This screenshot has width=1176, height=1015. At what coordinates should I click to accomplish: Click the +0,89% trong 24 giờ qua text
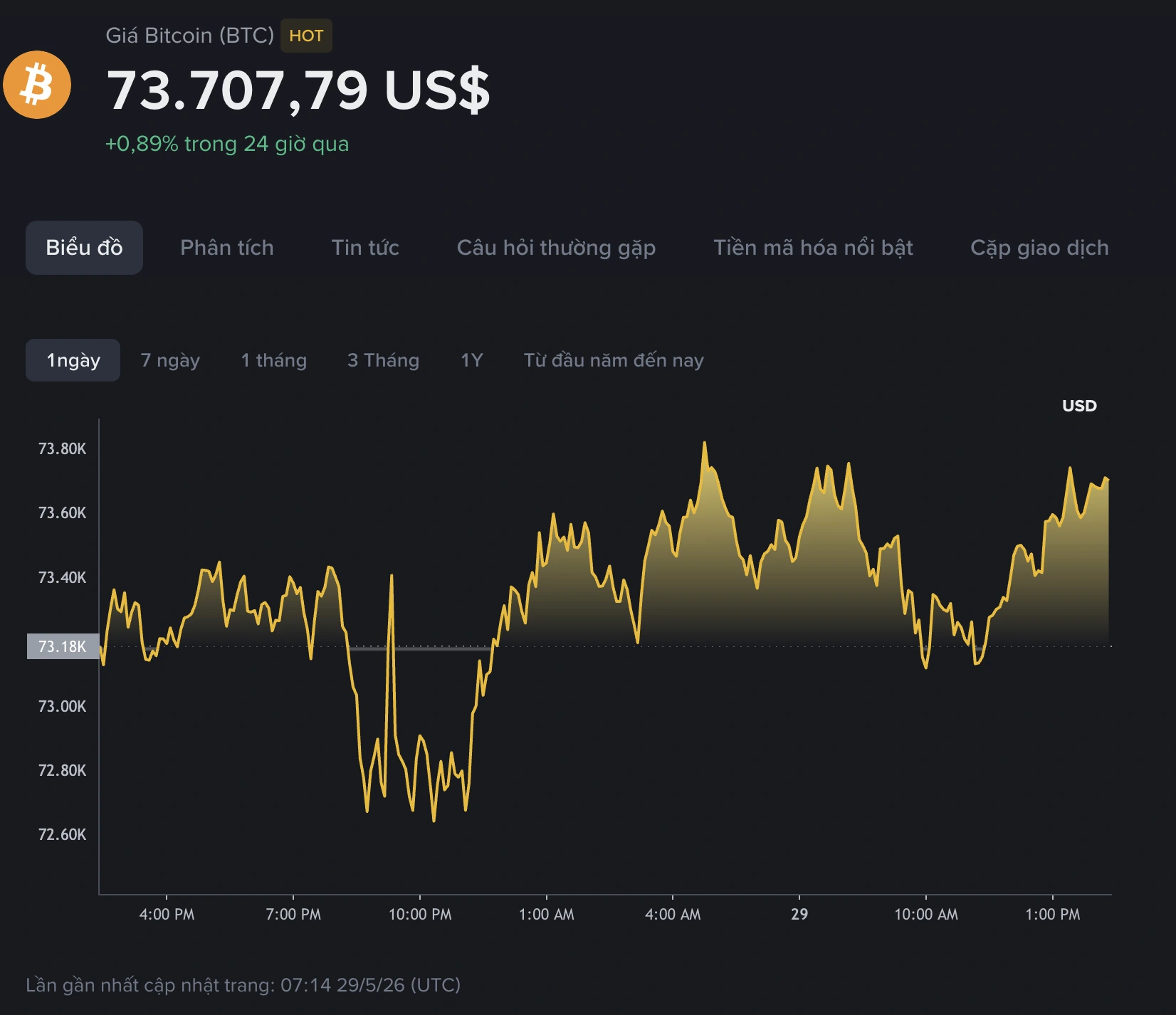click(227, 144)
